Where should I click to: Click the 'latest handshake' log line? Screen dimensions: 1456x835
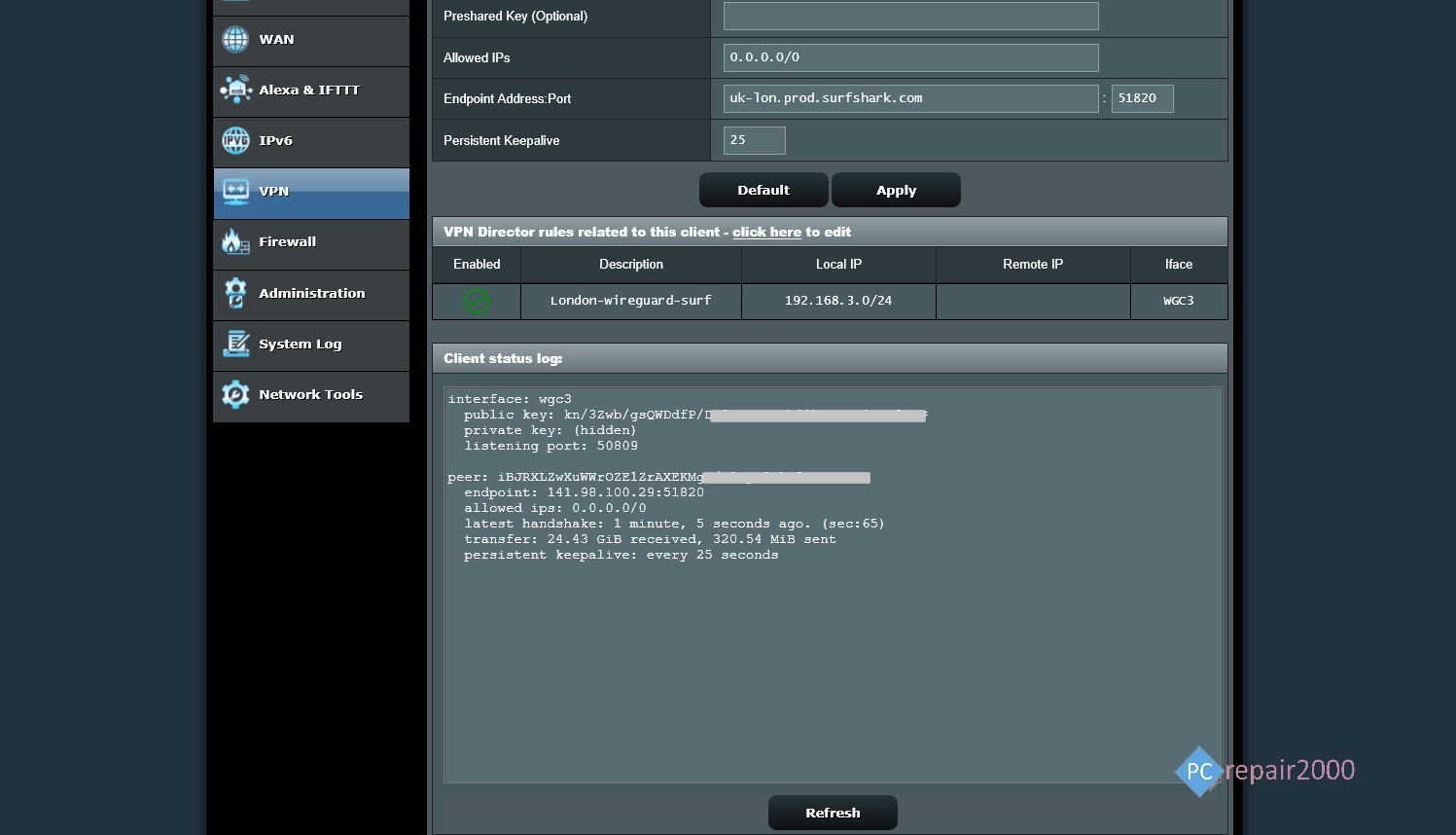pos(674,524)
